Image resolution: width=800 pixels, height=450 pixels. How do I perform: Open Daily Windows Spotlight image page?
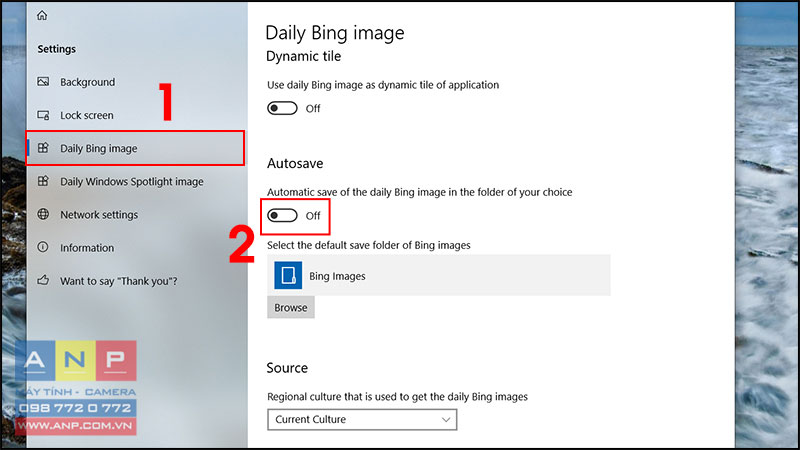[x=135, y=182]
